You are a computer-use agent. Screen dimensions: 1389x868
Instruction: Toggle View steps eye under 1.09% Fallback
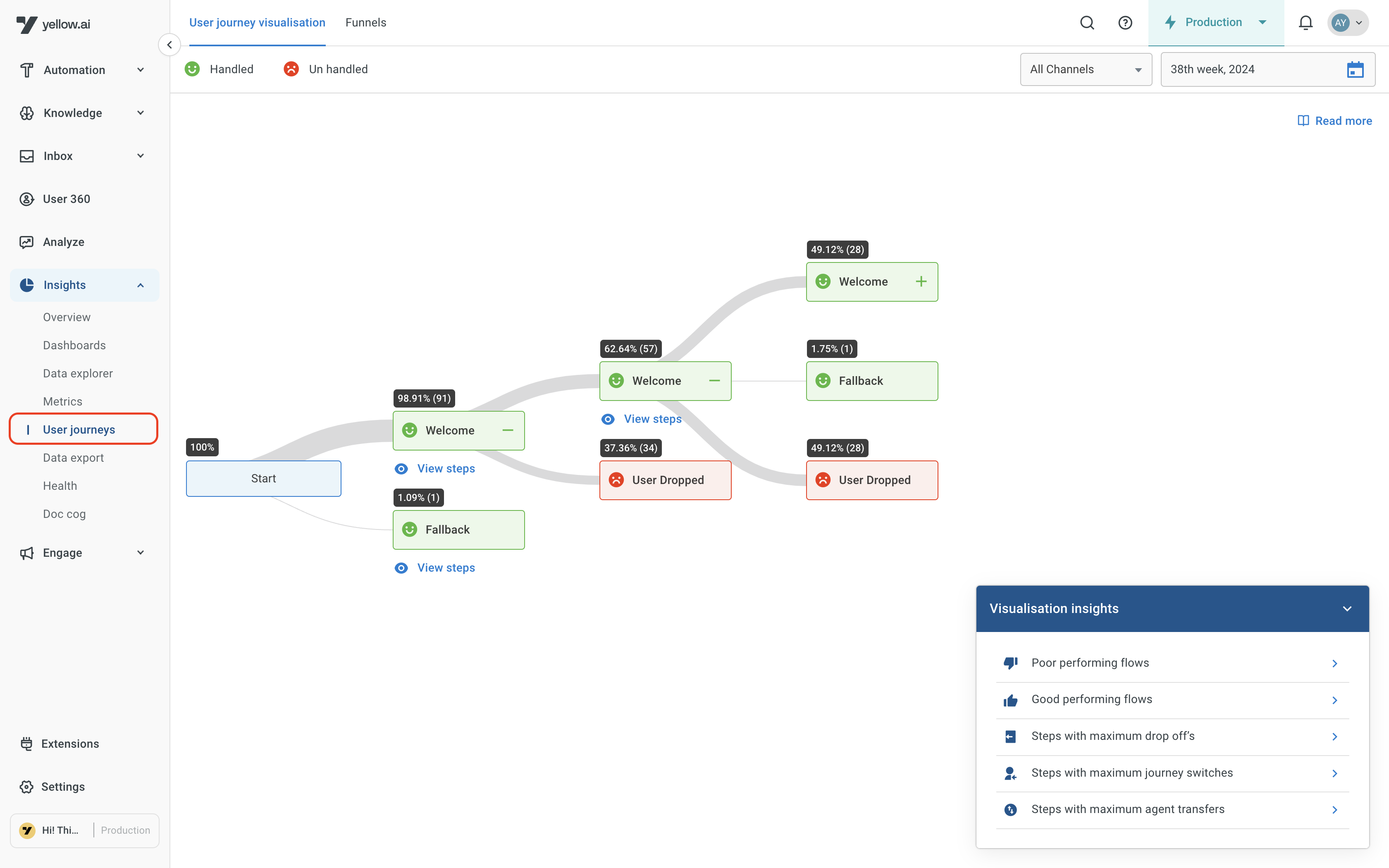coord(401,568)
